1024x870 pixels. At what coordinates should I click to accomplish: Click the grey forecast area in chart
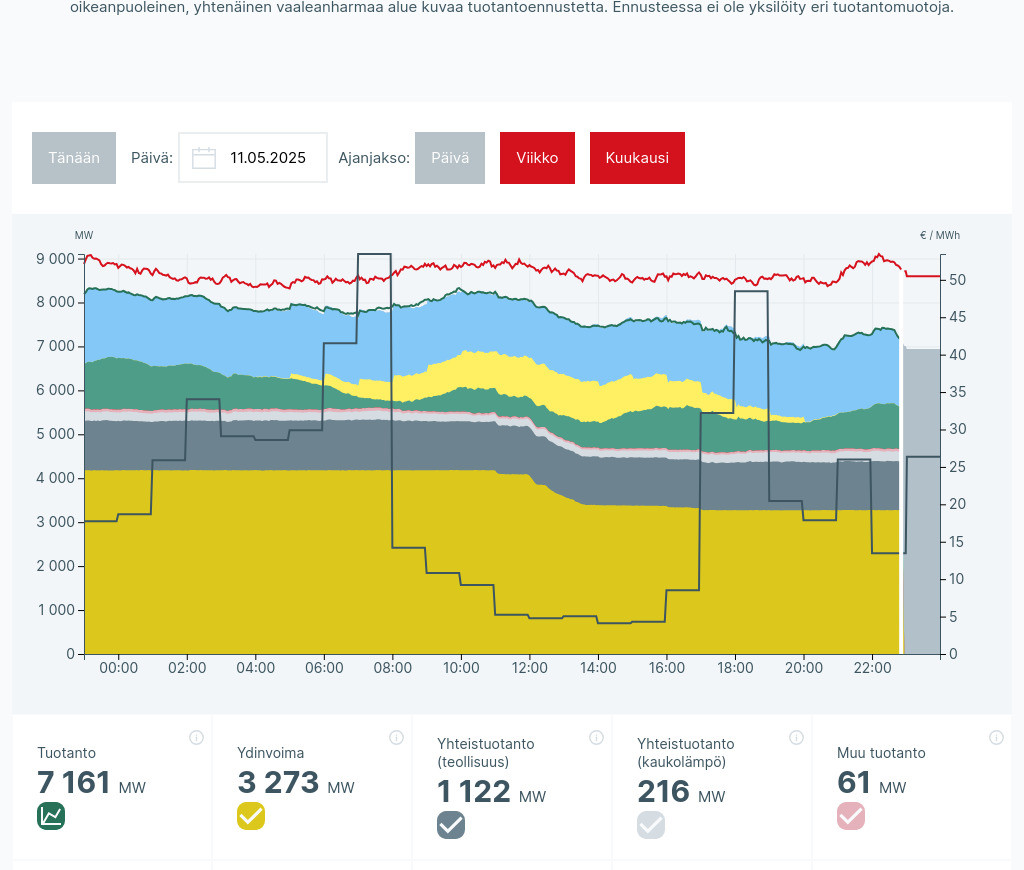[x=921, y=500]
